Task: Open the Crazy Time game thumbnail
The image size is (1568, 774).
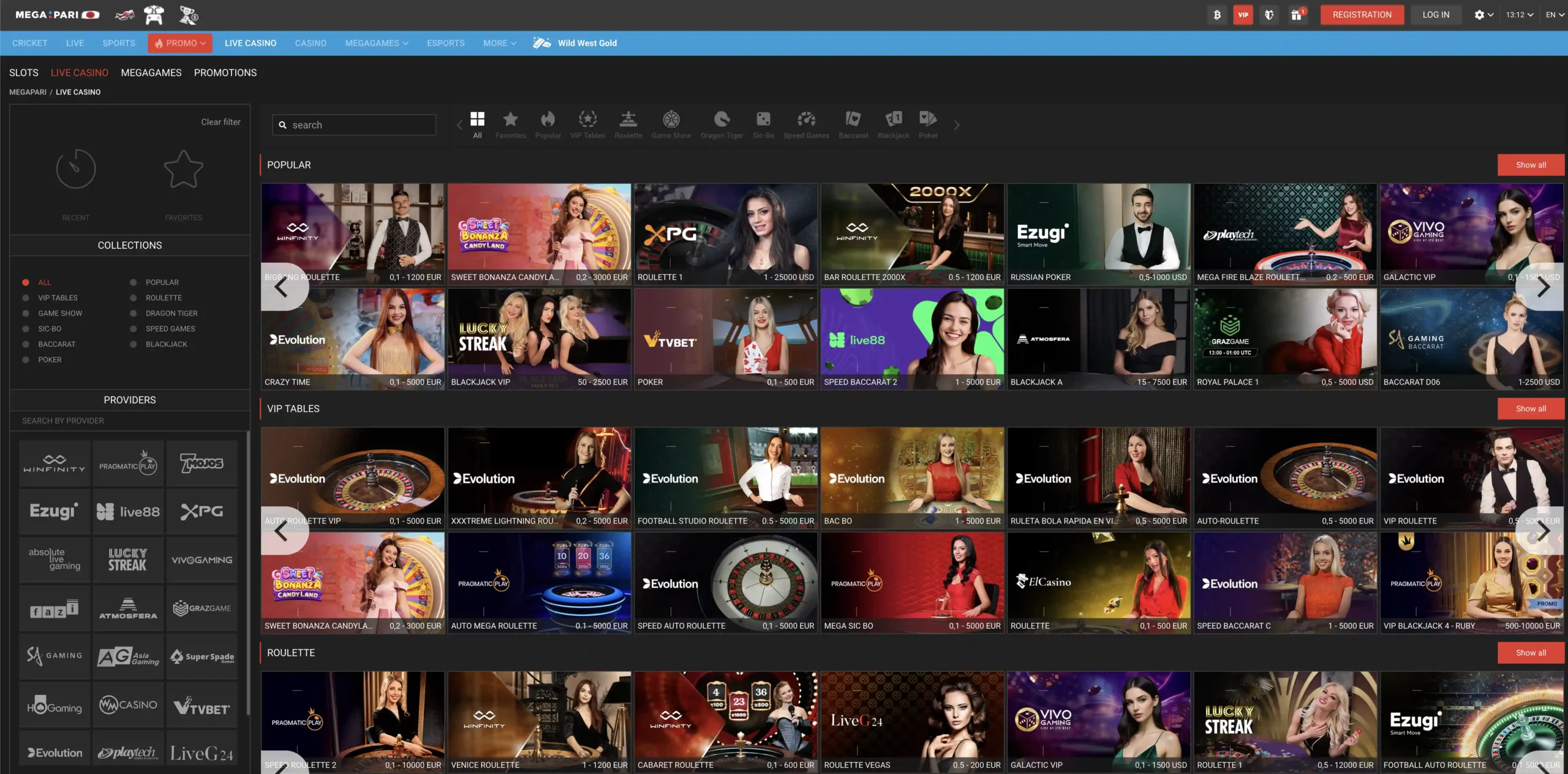Action: [x=353, y=340]
